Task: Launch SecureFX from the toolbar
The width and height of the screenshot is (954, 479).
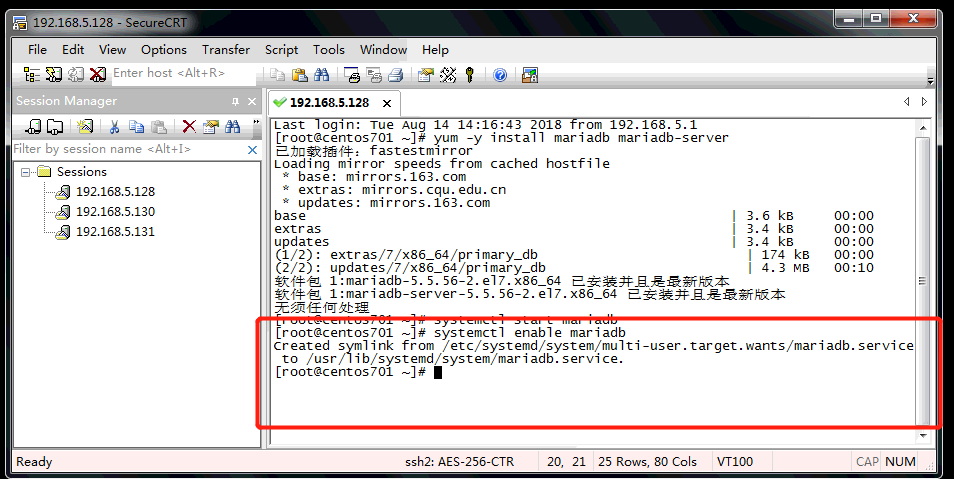Action: [530, 75]
